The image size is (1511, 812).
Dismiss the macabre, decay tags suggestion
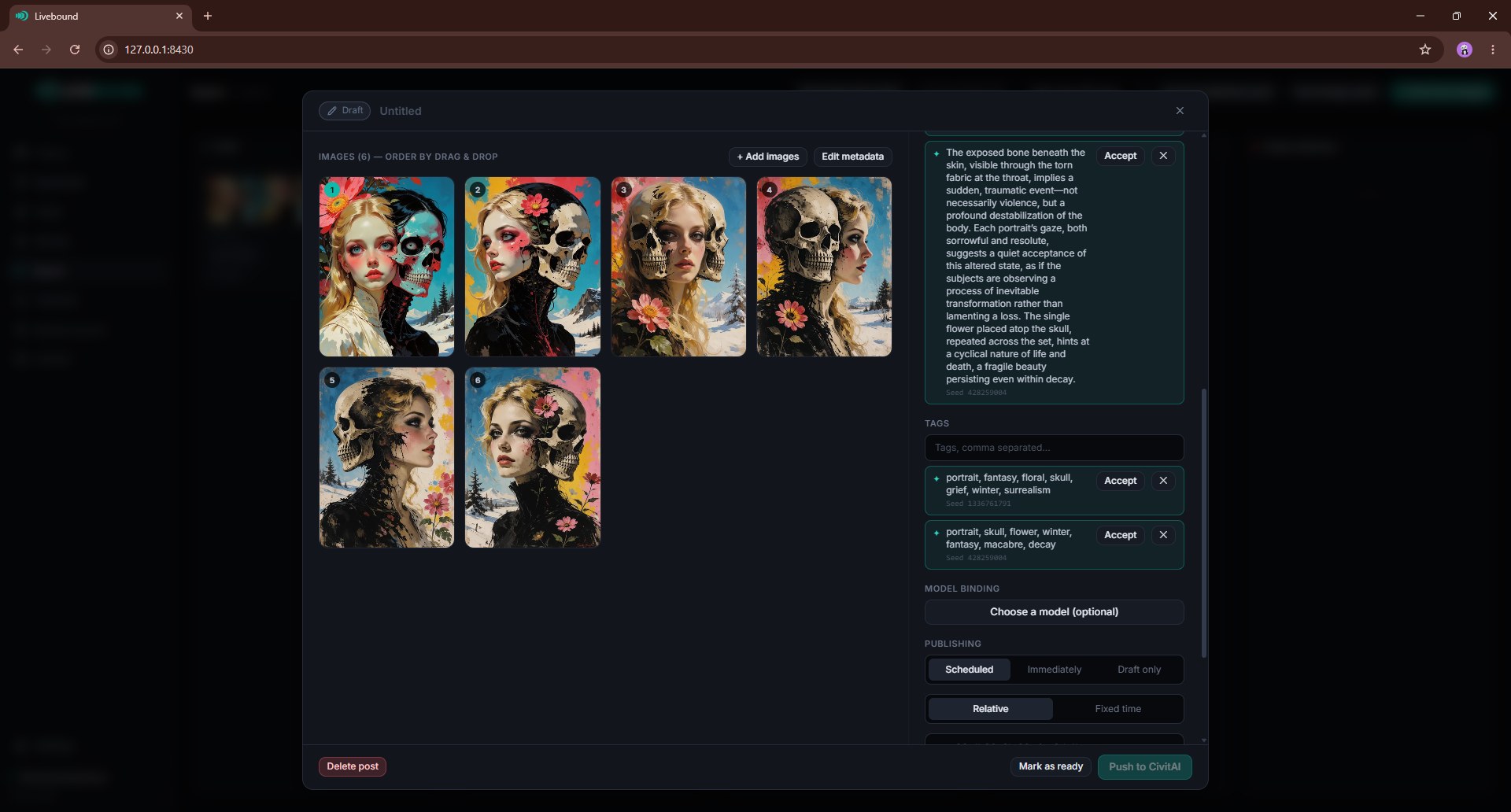coord(1163,535)
